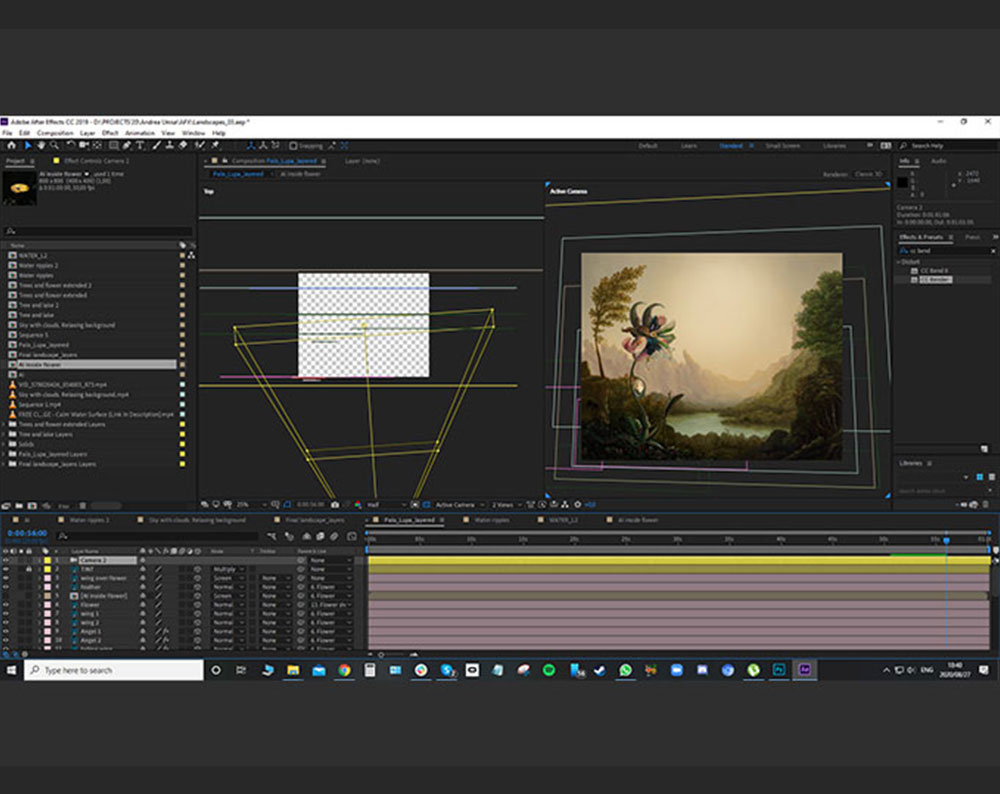
Task: Select the Brush tool in toolbar
Action: click(x=158, y=146)
